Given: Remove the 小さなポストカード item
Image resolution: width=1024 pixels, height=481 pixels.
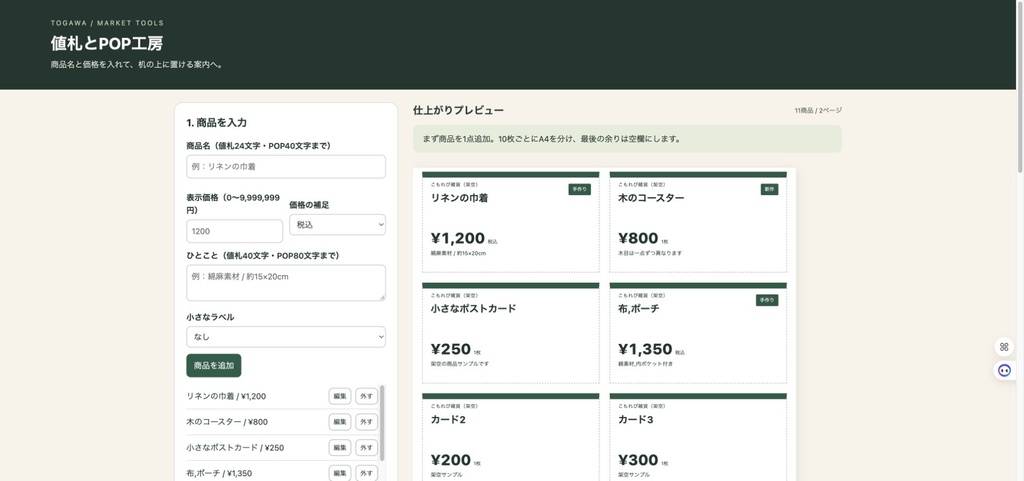Looking at the screenshot, I should (366, 448).
